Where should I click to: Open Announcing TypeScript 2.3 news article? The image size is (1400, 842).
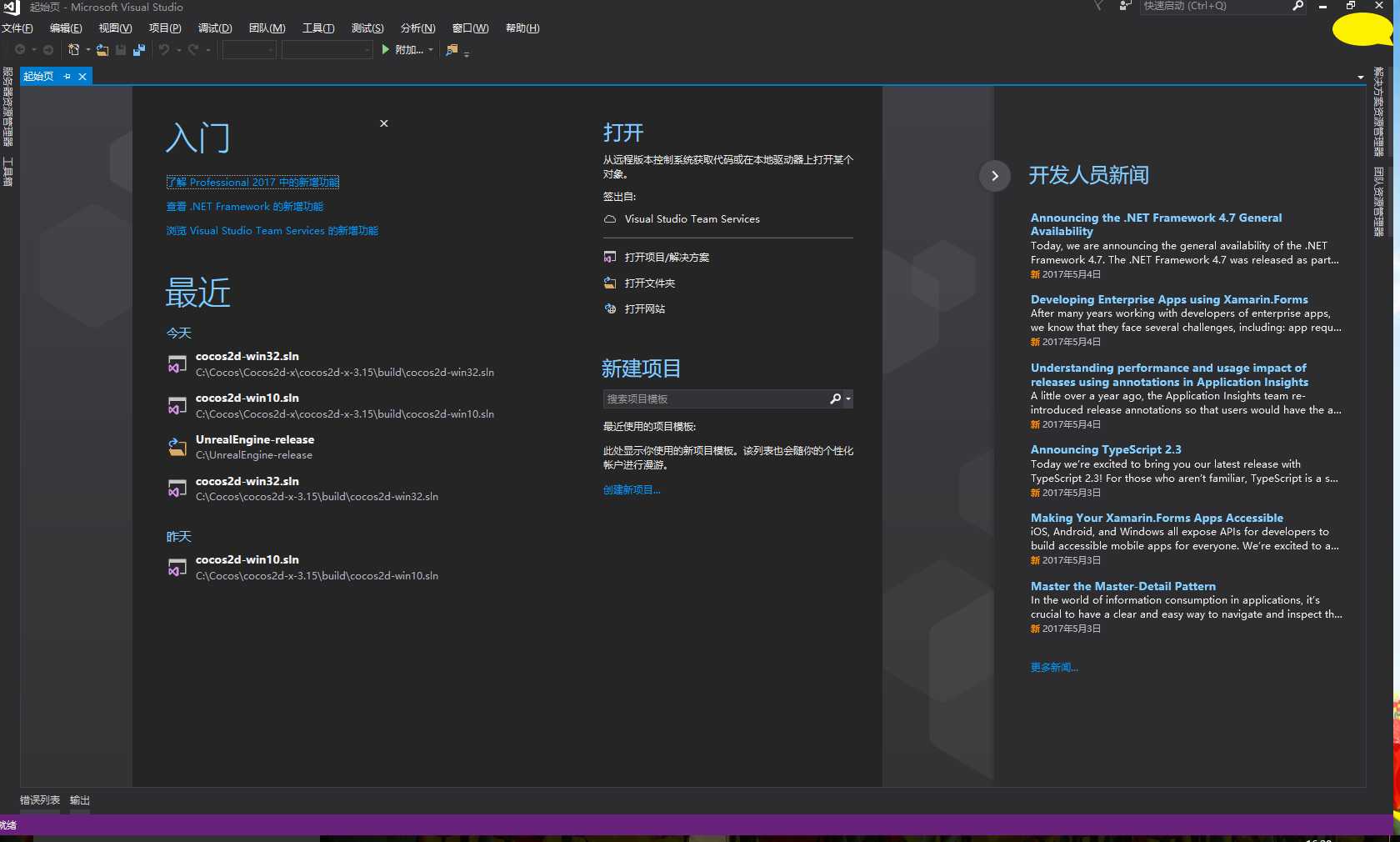point(1106,449)
